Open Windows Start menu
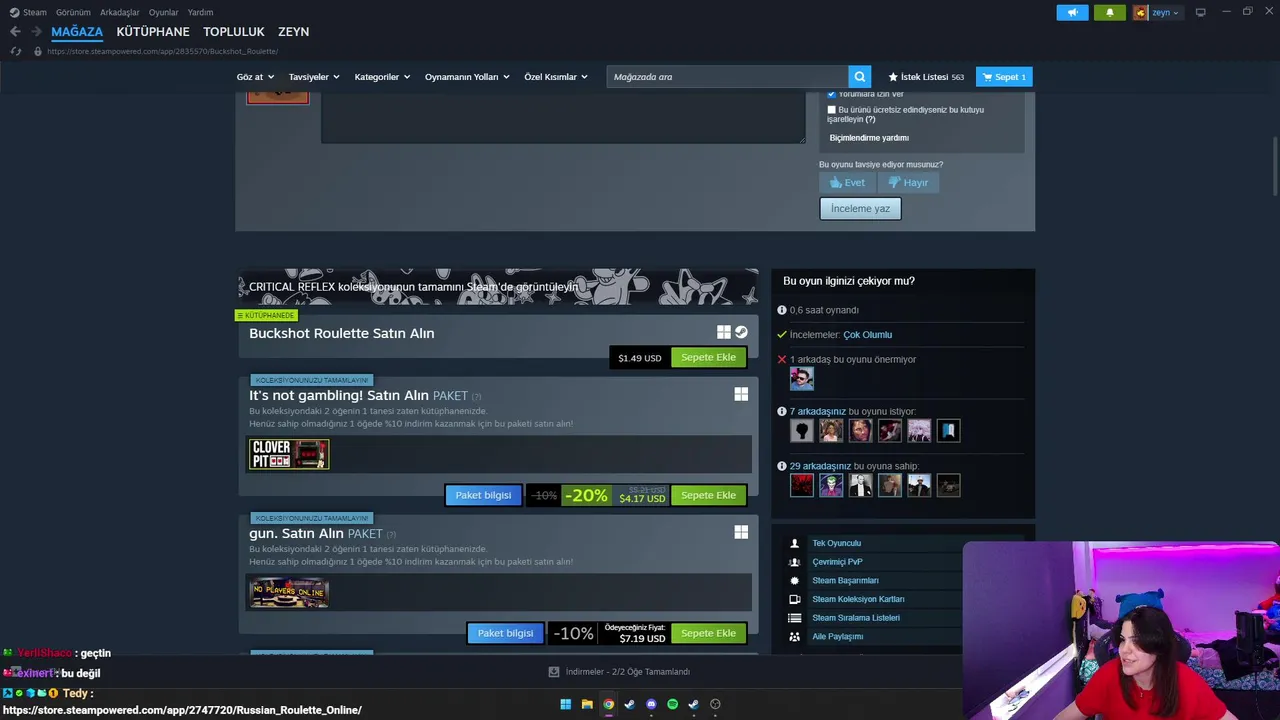Image resolution: width=1280 pixels, height=720 pixels. click(x=565, y=704)
